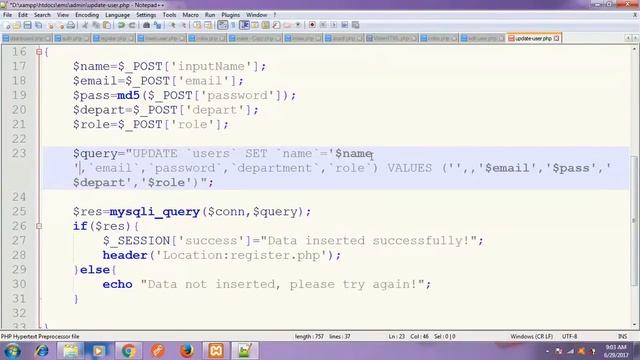Click 'PHP Hypertext Preprocessor file' status text
This screenshot has width=640, height=360.
(40, 337)
